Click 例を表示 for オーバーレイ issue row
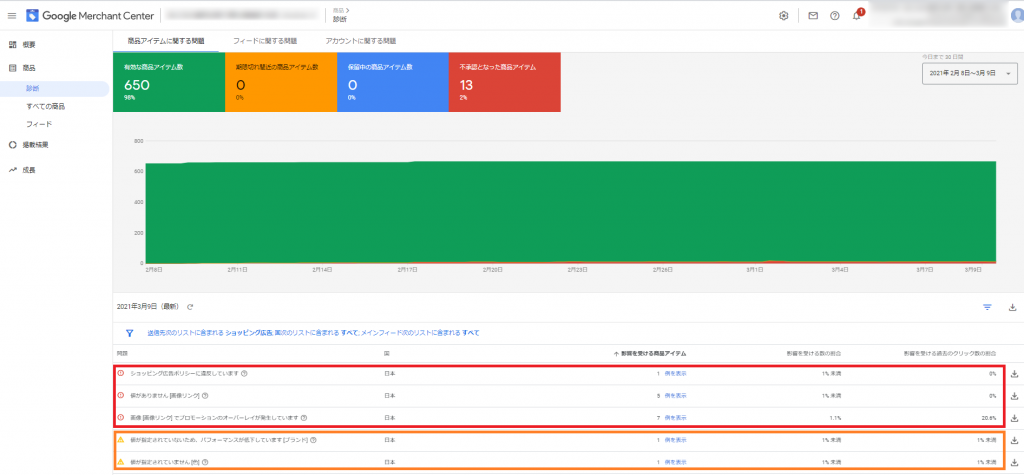Viewport: 1024px width, 475px height. 675,417
